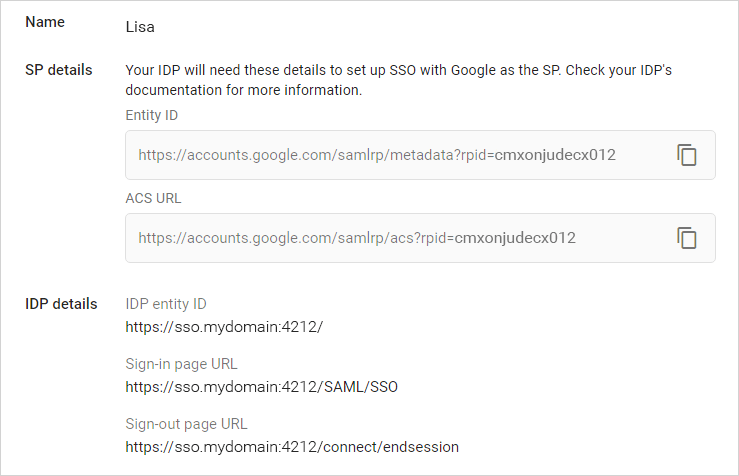Click the Entity ID field label

click(152, 115)
